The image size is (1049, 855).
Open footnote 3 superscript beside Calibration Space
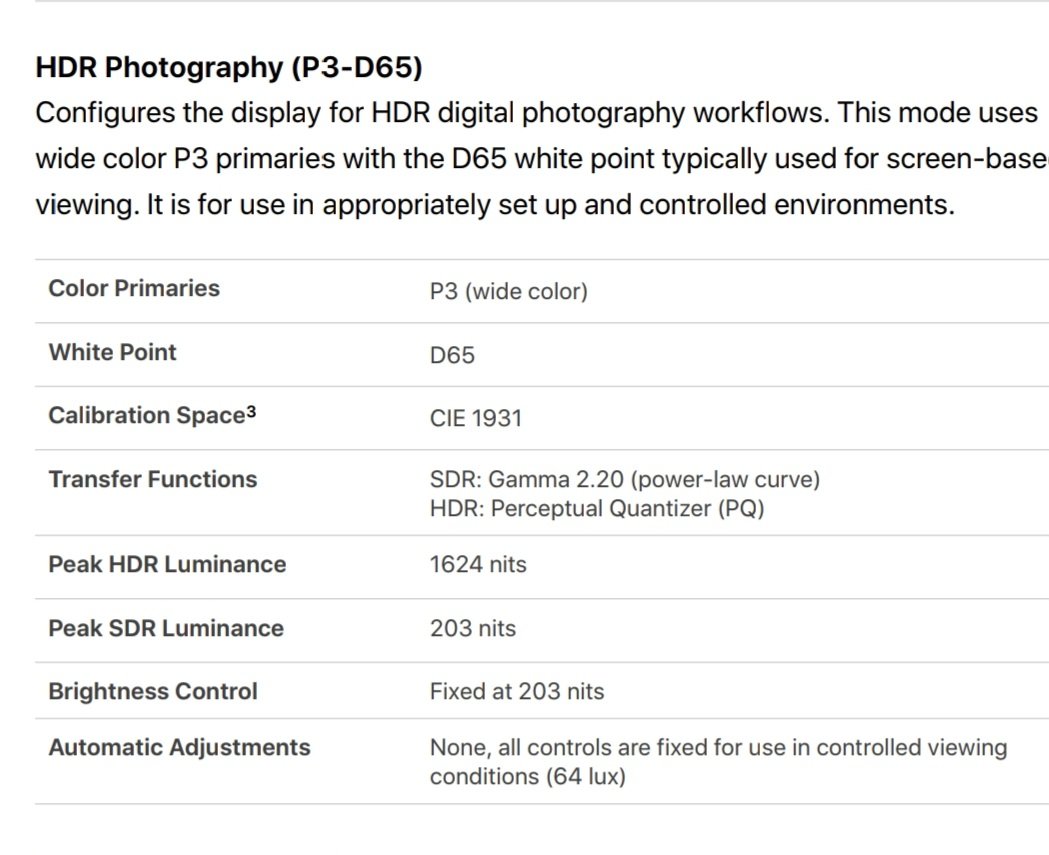point(251,411)
